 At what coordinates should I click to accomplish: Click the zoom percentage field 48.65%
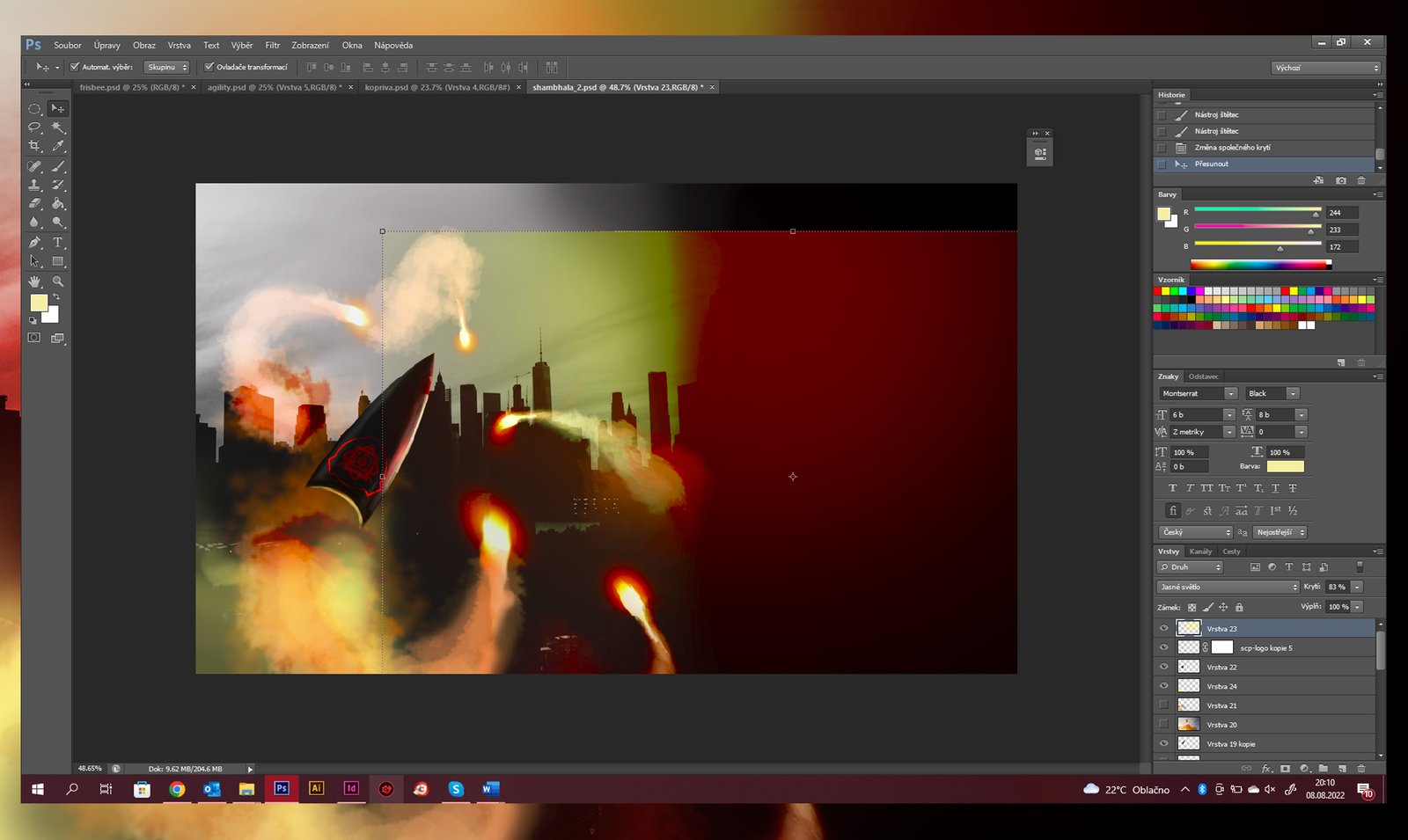[x=91, y=768]
